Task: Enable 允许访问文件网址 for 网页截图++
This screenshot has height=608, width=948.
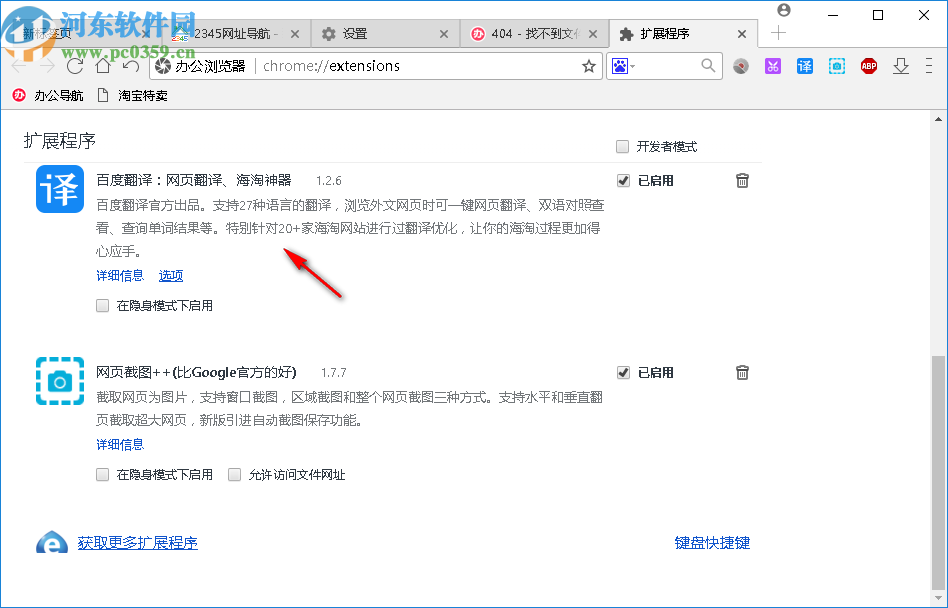Action: click(x=234, y=474)
